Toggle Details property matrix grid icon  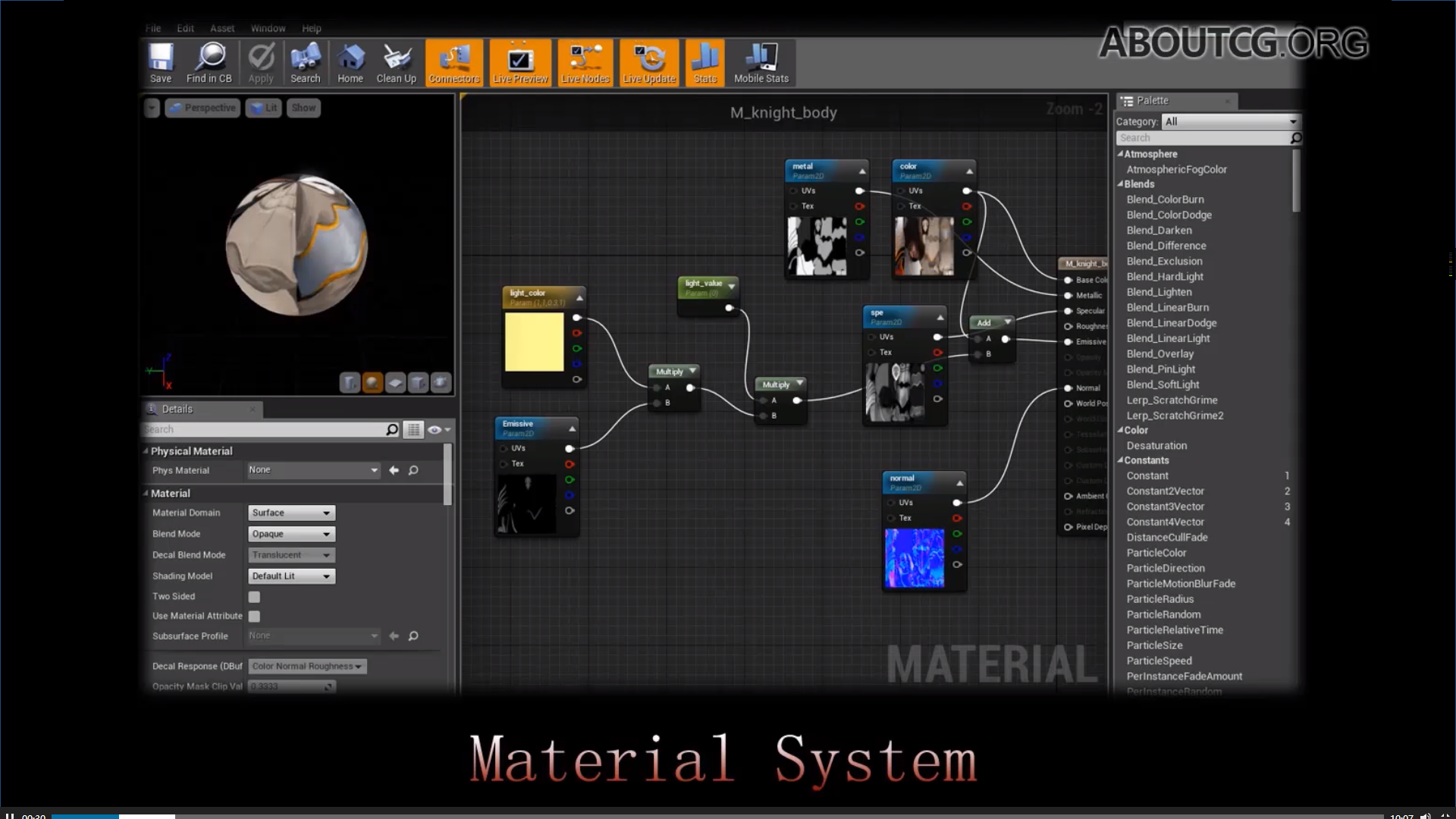[413, 430]
